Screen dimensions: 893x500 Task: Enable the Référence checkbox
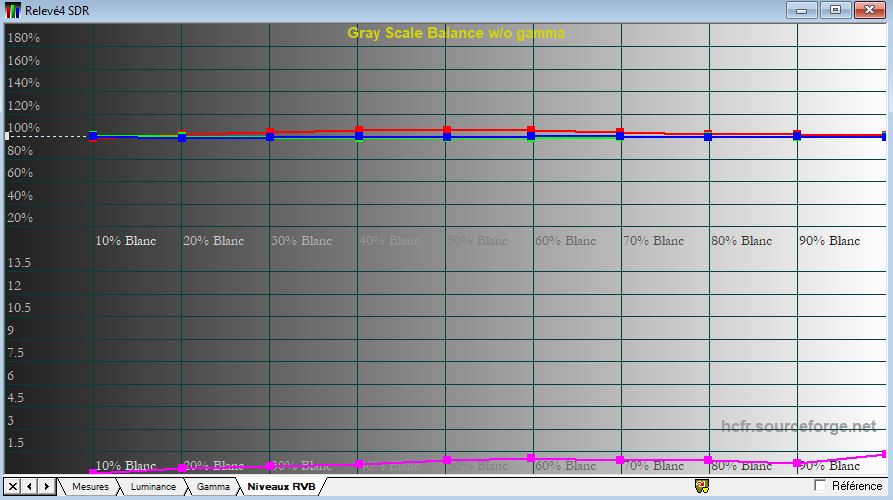click(820, 486)
